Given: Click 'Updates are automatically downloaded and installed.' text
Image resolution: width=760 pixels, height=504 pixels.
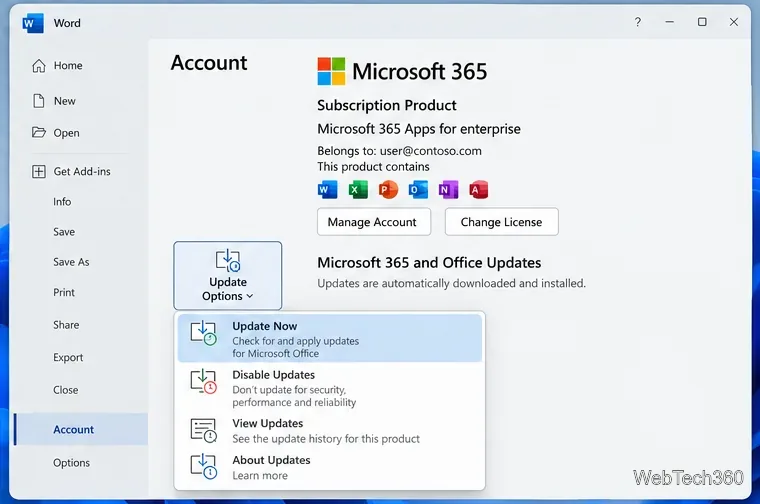Looking at the screenshot, I should [451, 283].
